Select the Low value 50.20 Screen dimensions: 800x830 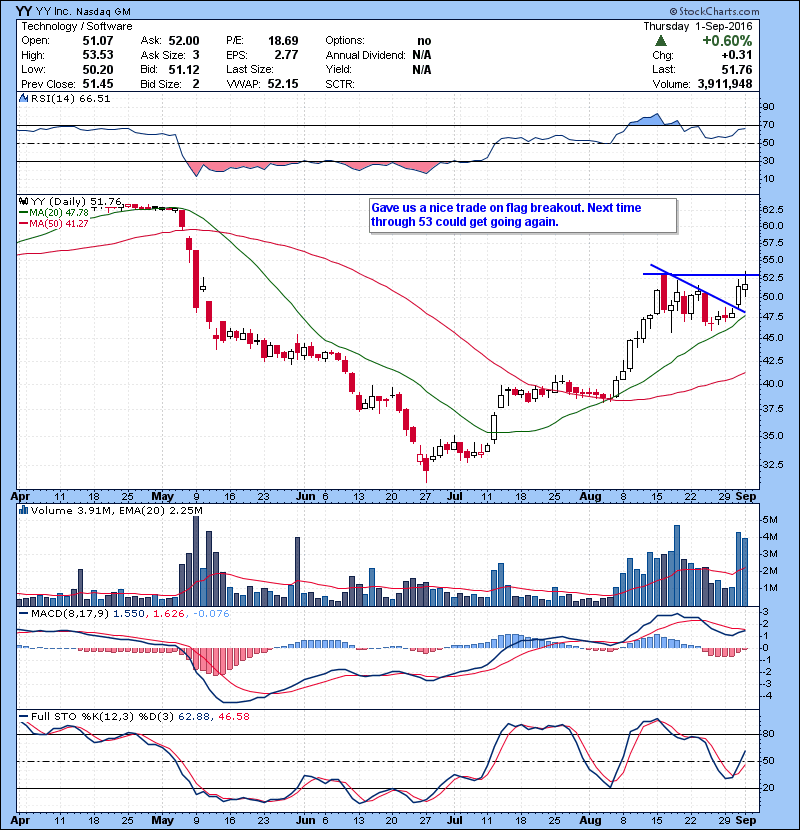[98, 69]
